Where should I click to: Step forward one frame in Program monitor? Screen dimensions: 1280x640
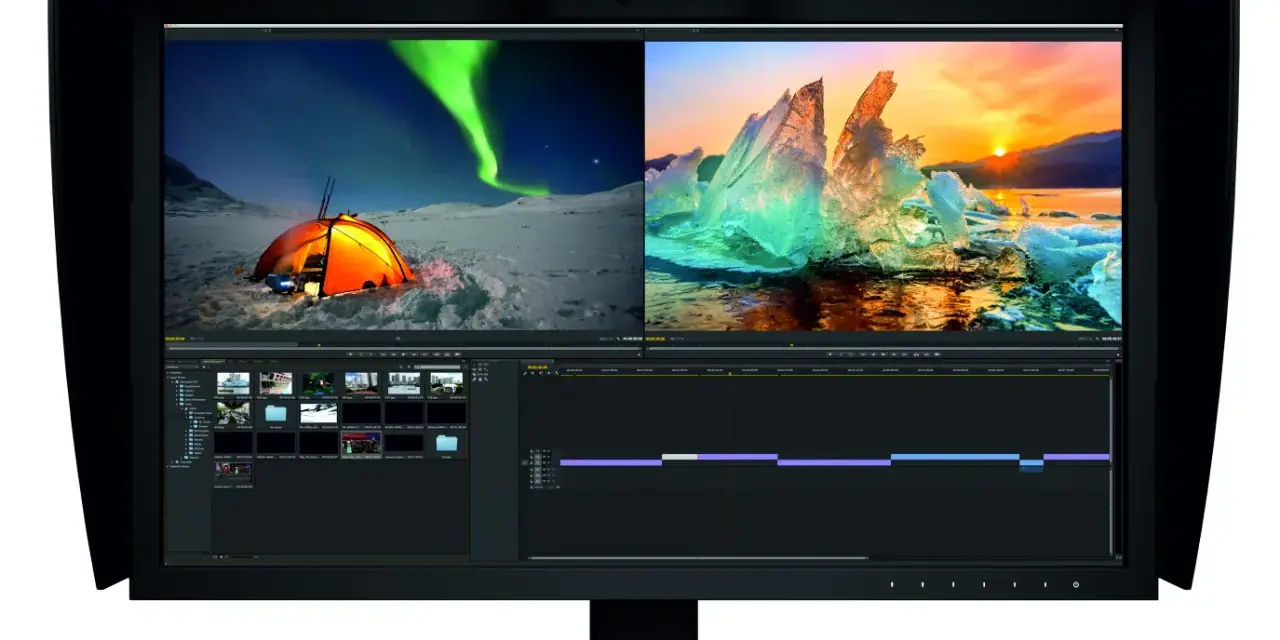(x=894, y=354)
